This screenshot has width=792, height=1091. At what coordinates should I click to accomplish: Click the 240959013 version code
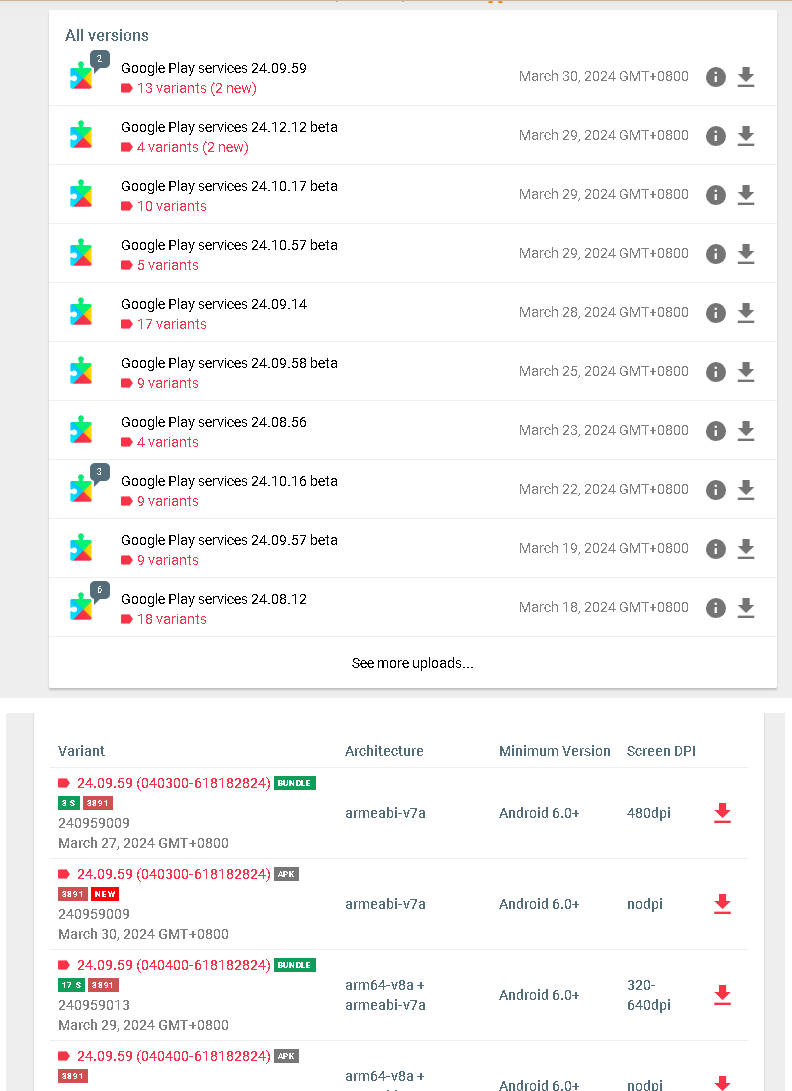(x=94, y=1005)
